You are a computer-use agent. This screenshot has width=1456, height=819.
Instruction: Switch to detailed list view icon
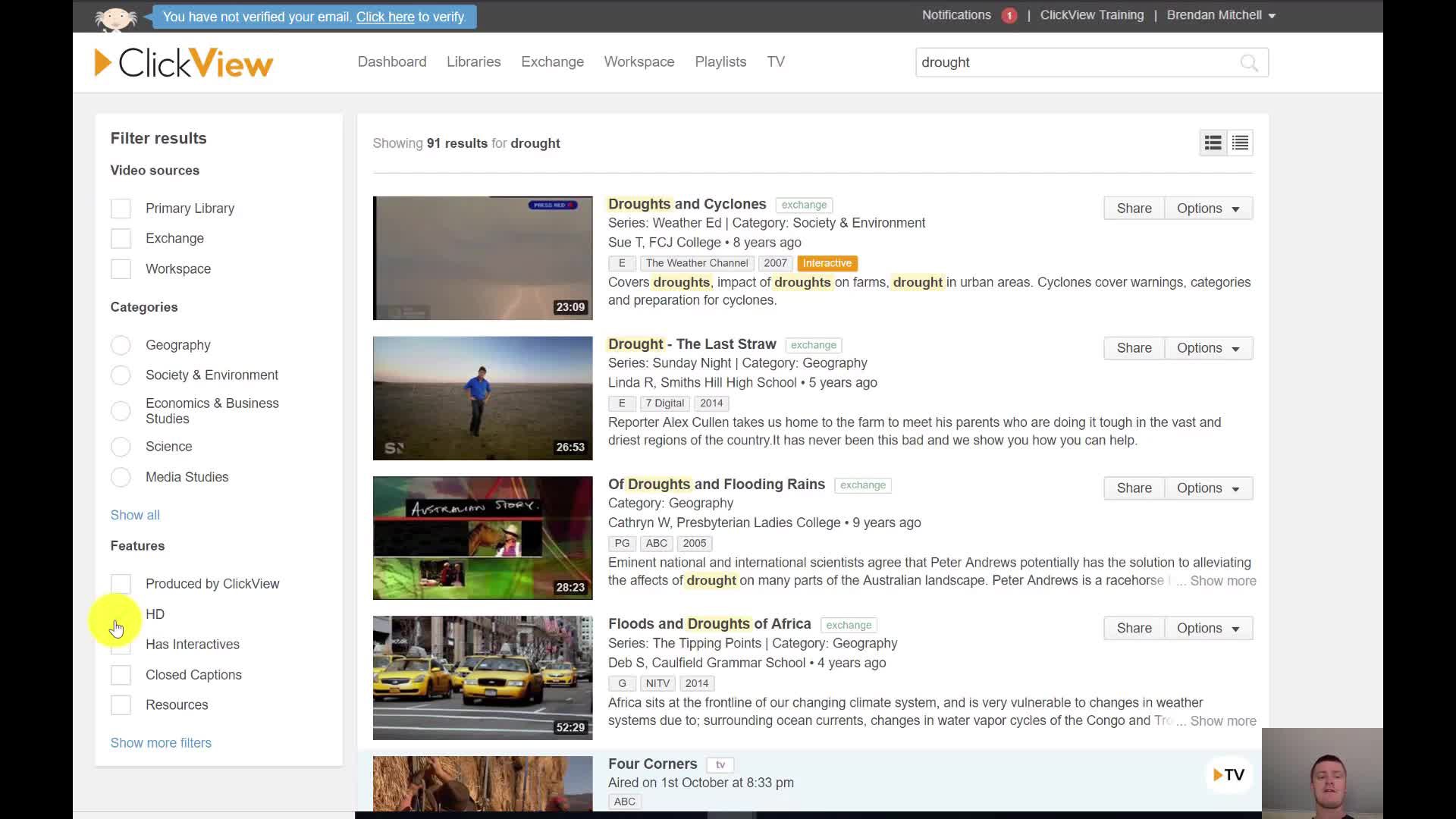(1213, 143)
